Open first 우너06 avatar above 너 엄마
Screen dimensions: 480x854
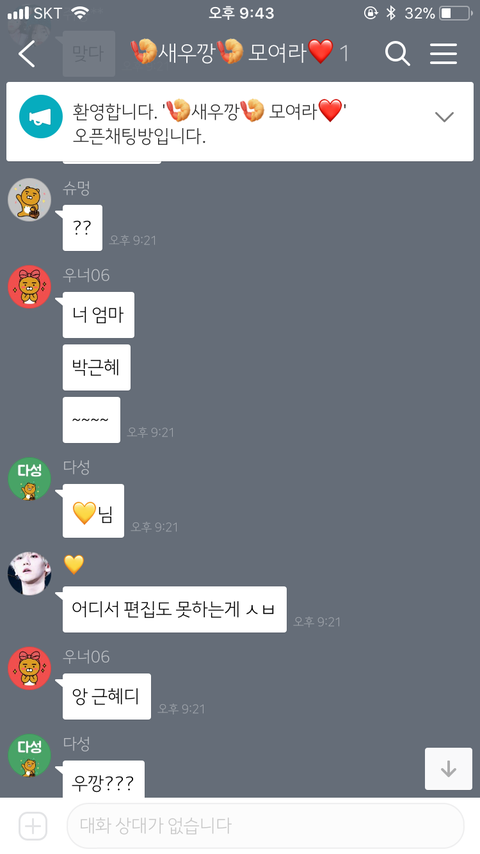tap(29, 287)
